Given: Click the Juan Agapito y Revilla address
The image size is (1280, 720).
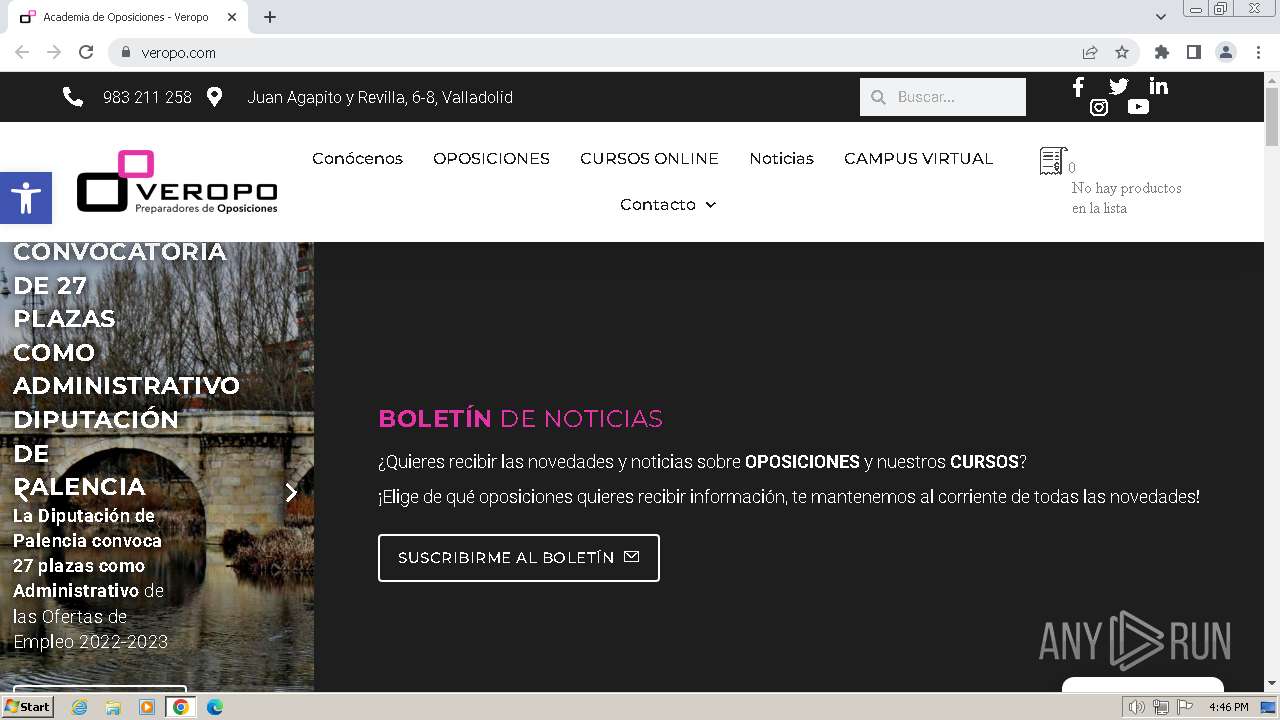Looking at the screenshot, I should 380,97.
